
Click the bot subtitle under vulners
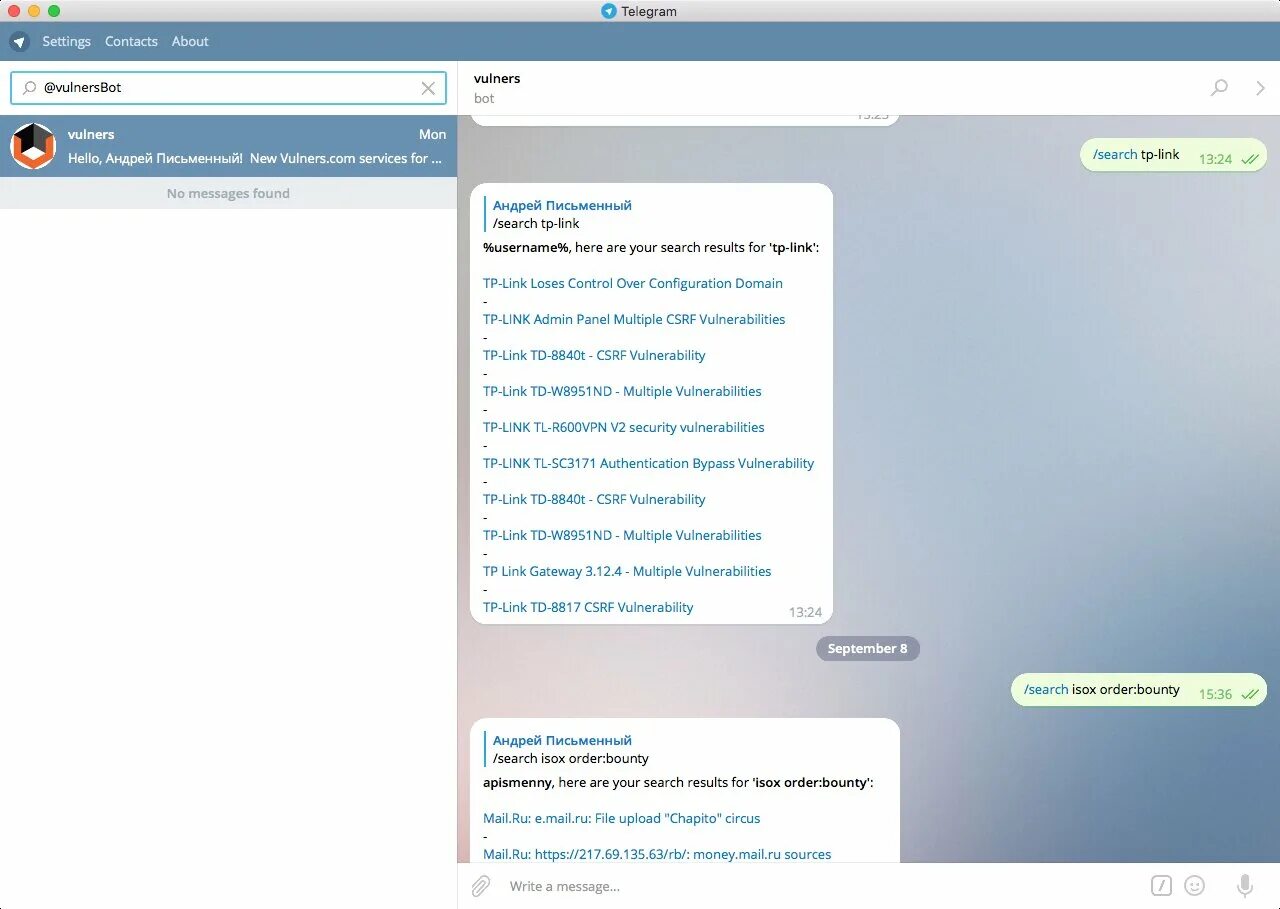(x=484, y=98)
